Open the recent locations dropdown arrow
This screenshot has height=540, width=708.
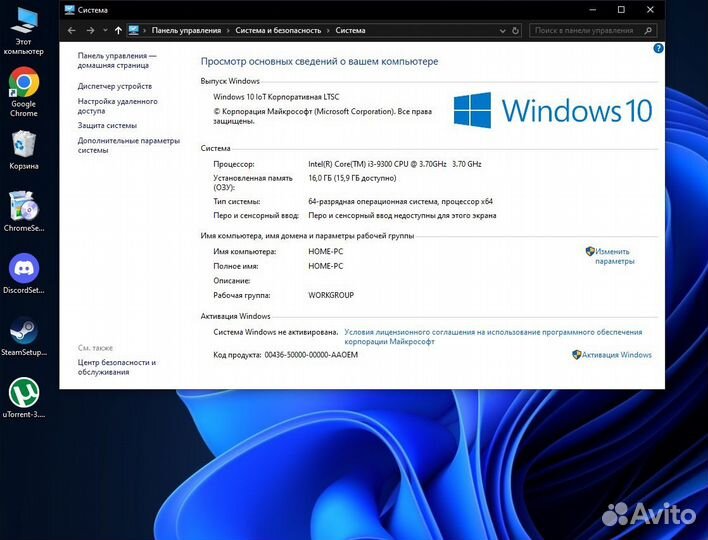(x=105, y=30)
